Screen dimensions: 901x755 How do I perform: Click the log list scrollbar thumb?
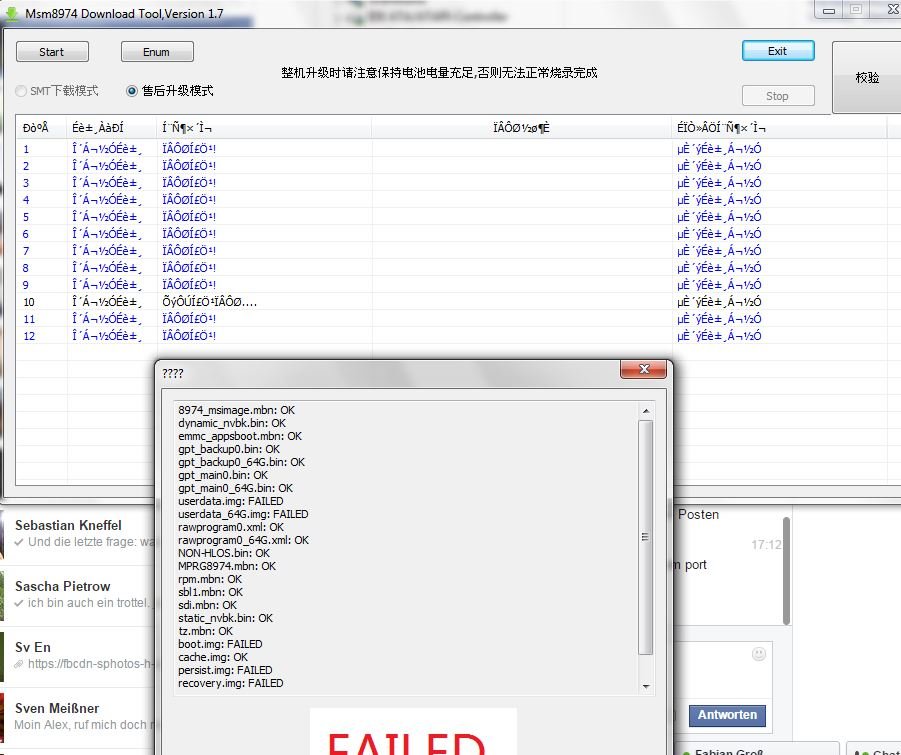coord(646,537)
